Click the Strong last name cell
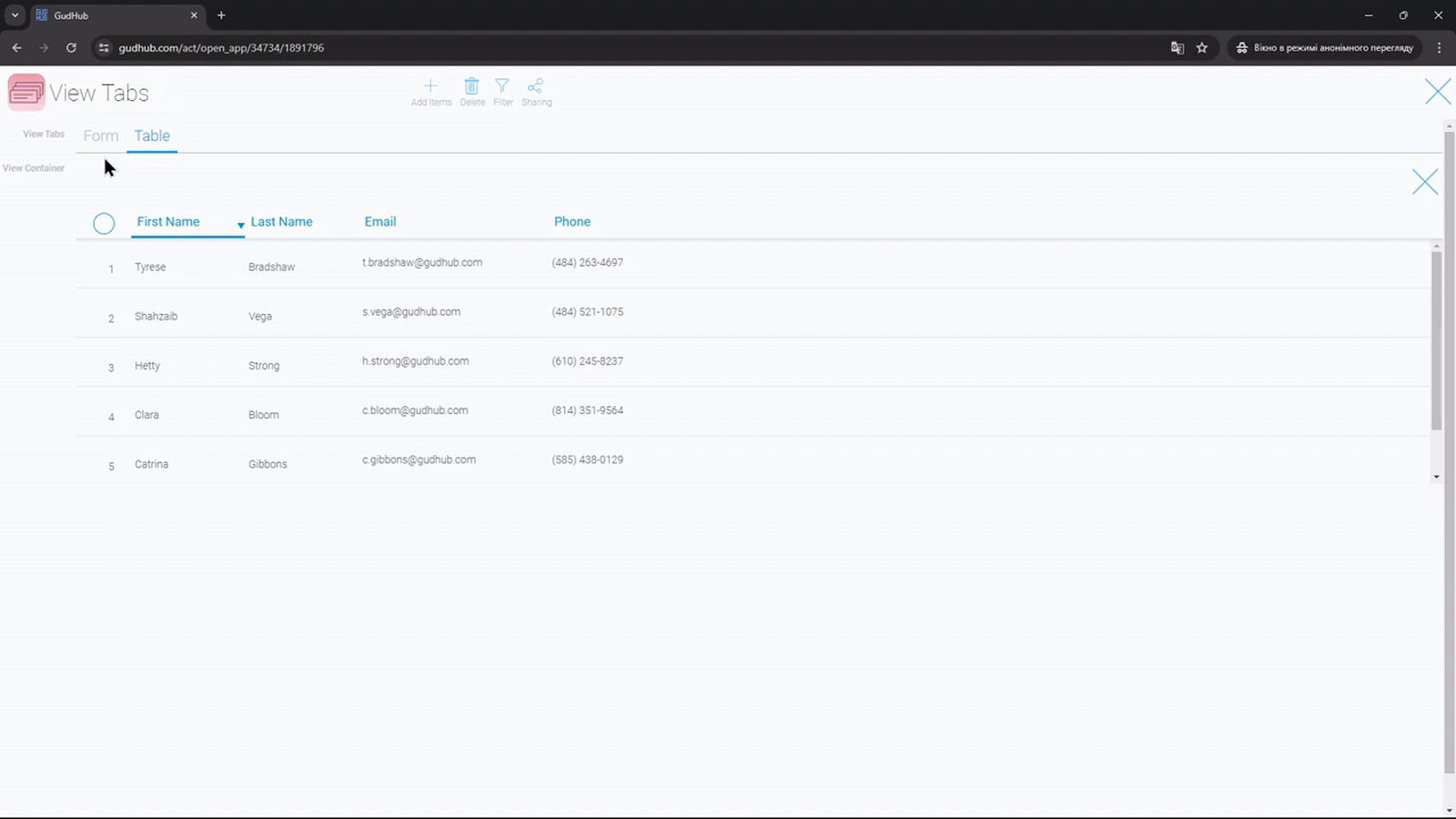 tap(264, 365)
